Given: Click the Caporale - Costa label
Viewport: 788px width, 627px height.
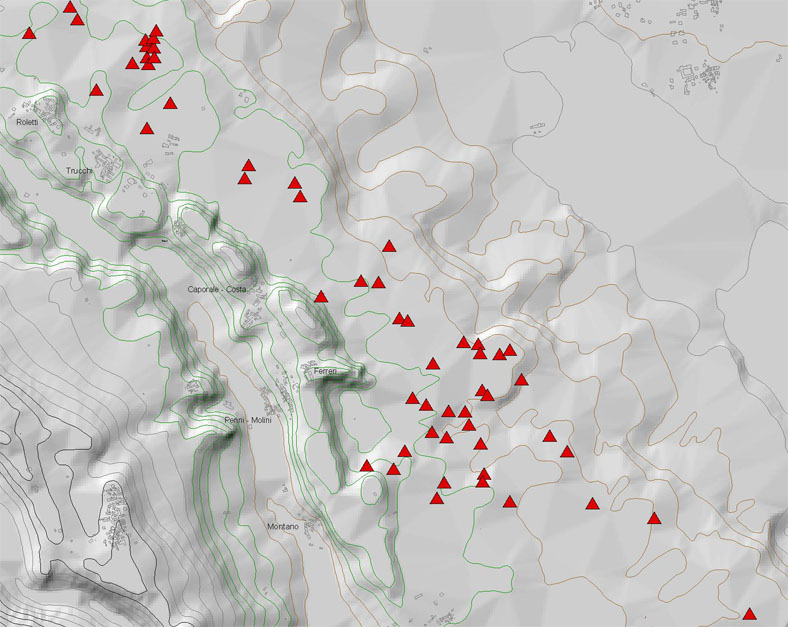Looking at the screenshot, I should [217, 289].
